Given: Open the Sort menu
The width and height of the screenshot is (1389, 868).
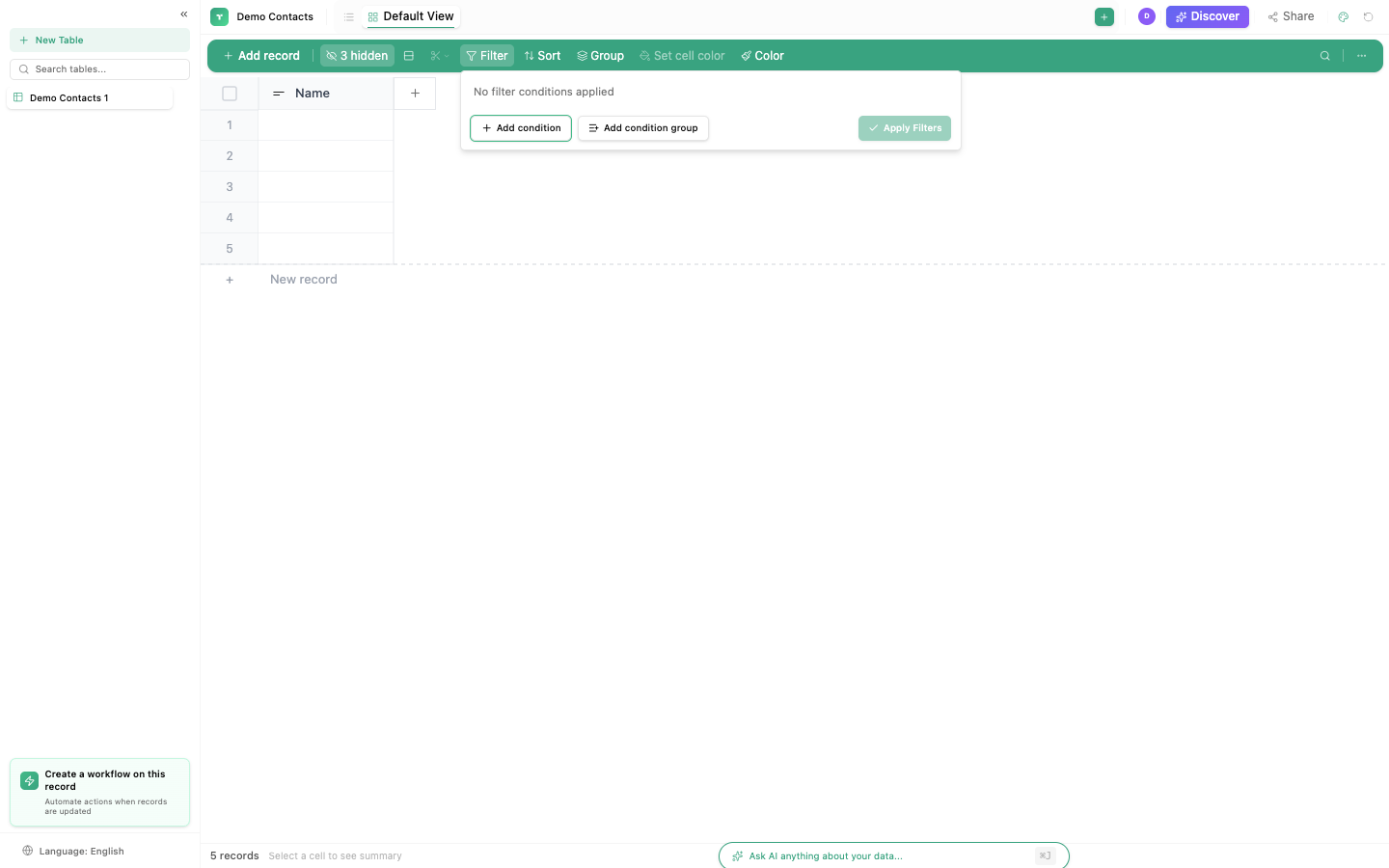Looking at the screenshot, I should point(542,56).
